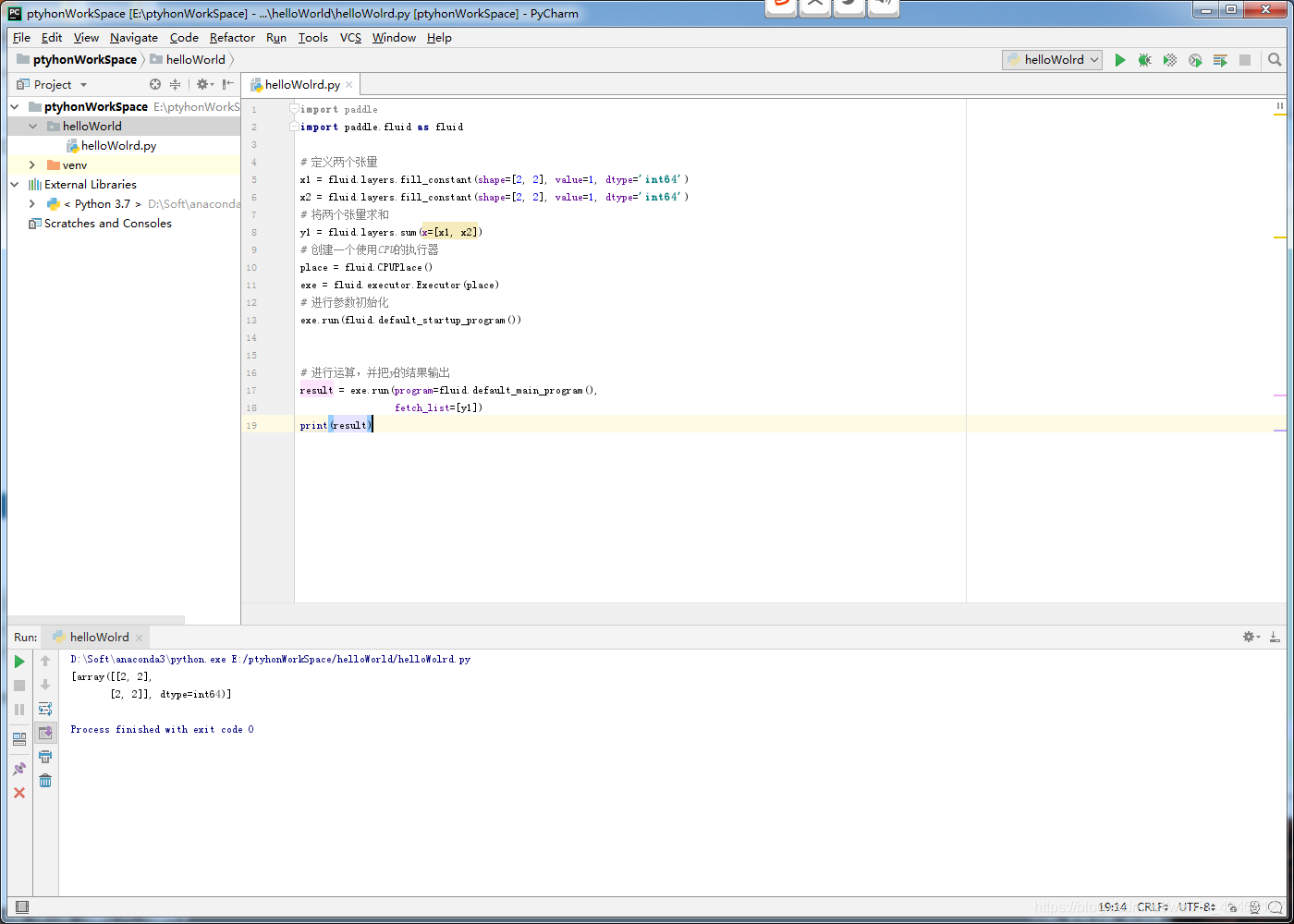The height and width of the screenshot is (924, 1294).
Task: Select helloWolrd.py in project tree
Action: pos(118,146)
